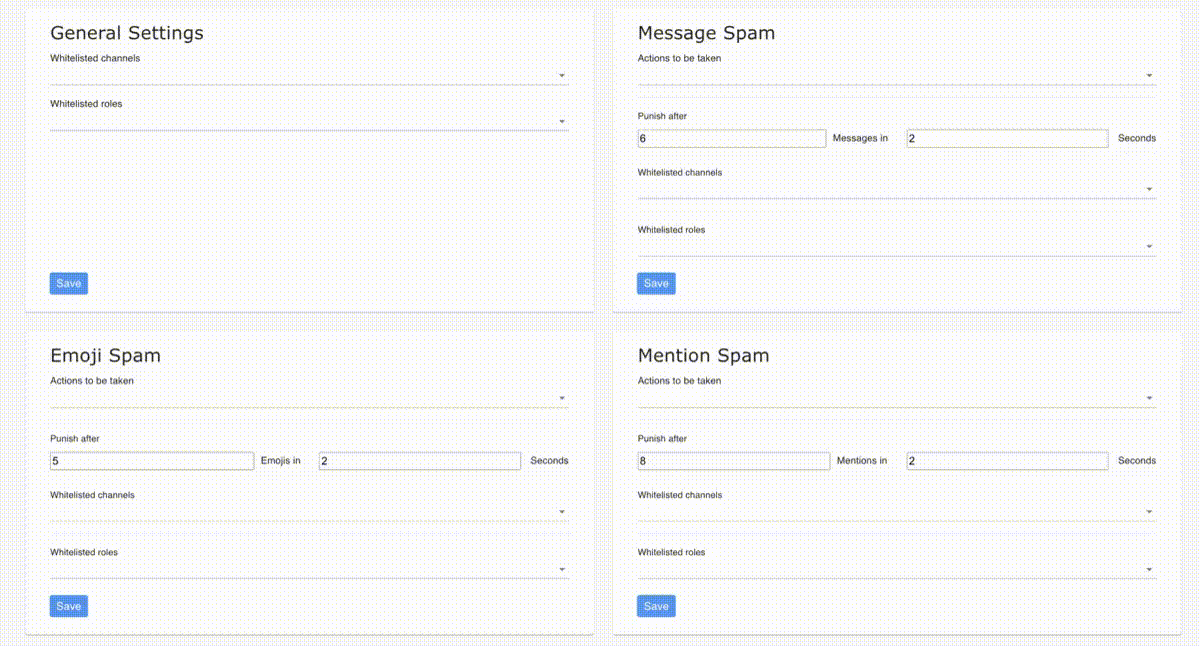Click the Mention Spam mentions count field
This screenshot has width=1200, height=646.
click(x=733, y=461)
